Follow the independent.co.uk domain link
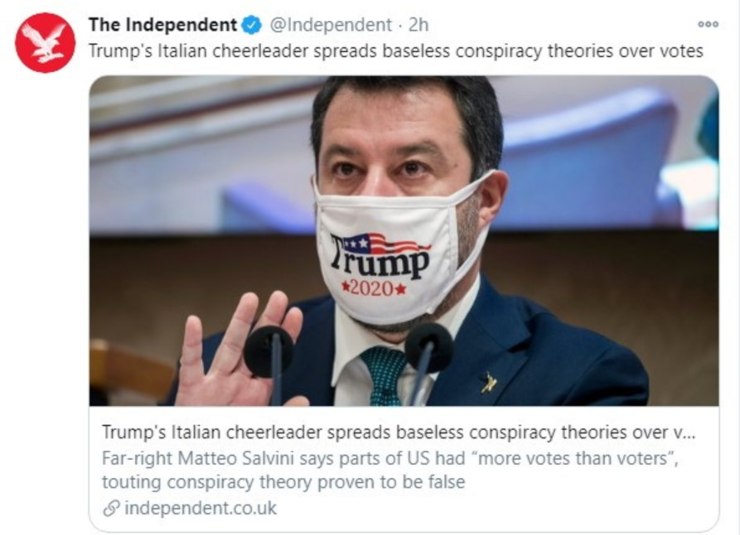 click(201, 508)
